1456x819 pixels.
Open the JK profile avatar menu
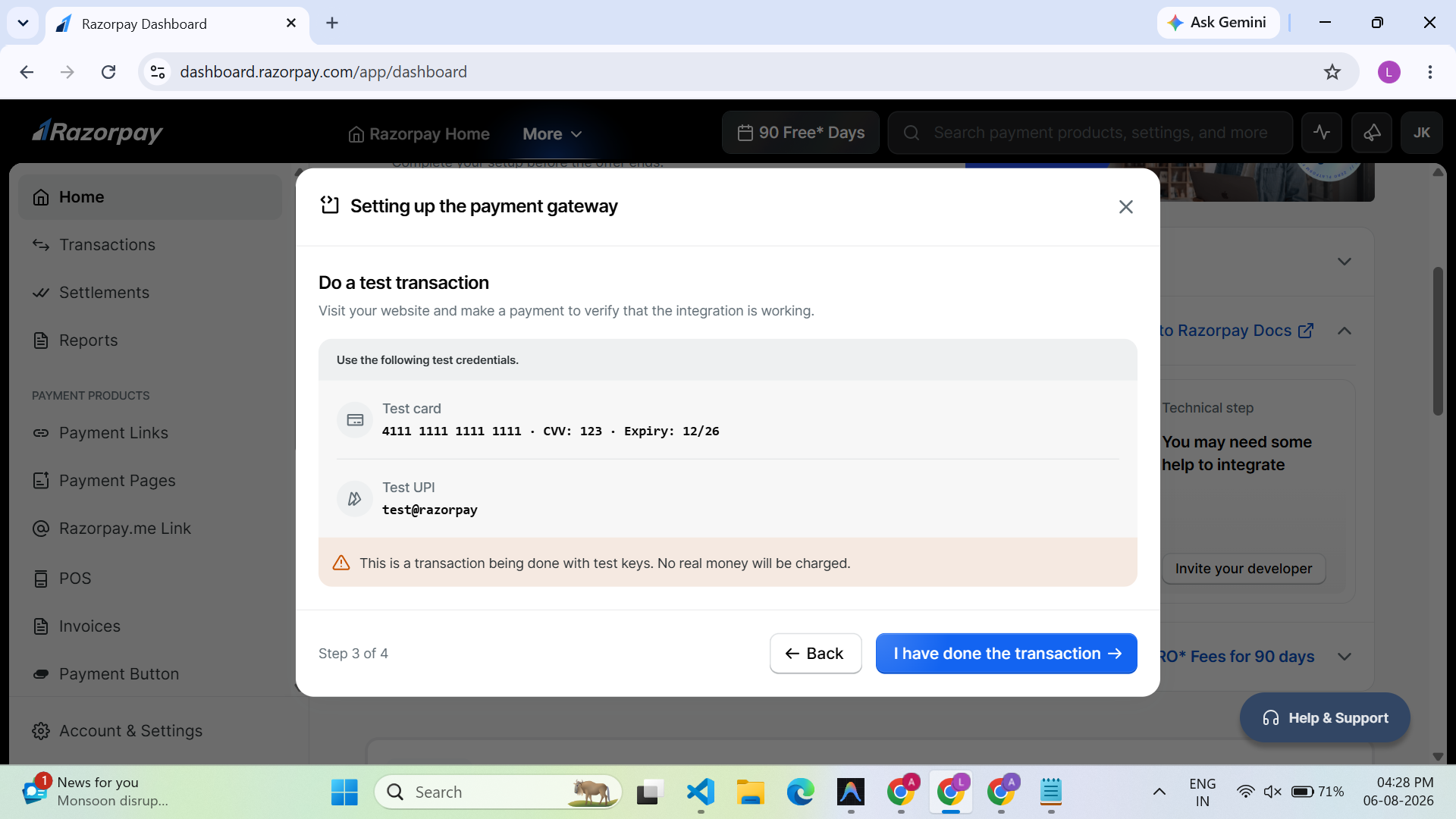coord(1422,133)
